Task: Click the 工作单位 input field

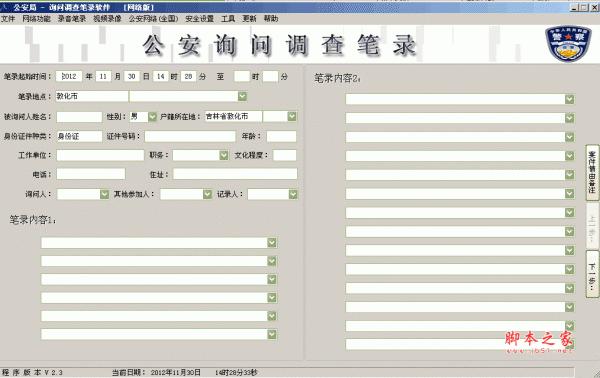Action: 100,155
